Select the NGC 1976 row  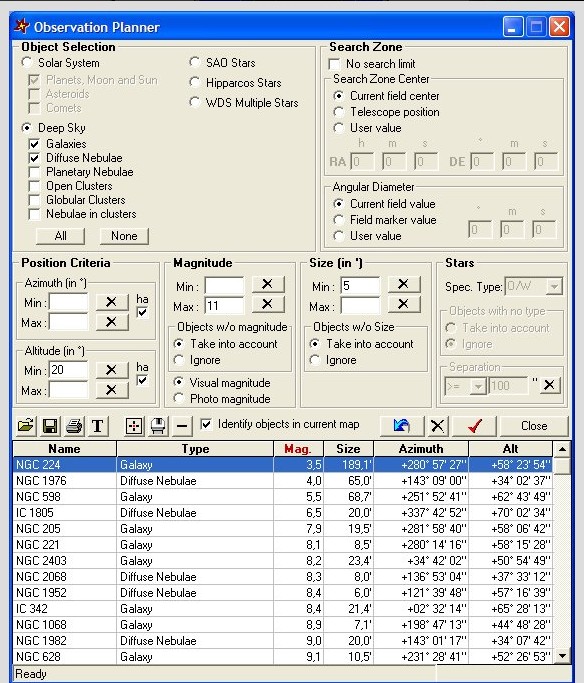pos(283,481)
